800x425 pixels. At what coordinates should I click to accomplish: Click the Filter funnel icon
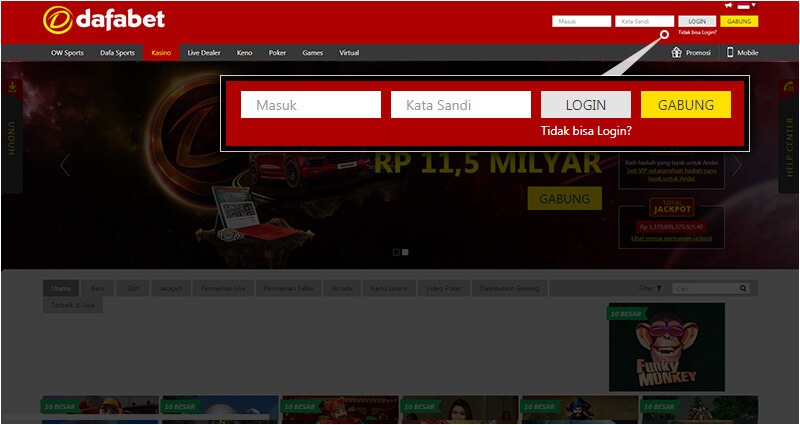point(658,288)
